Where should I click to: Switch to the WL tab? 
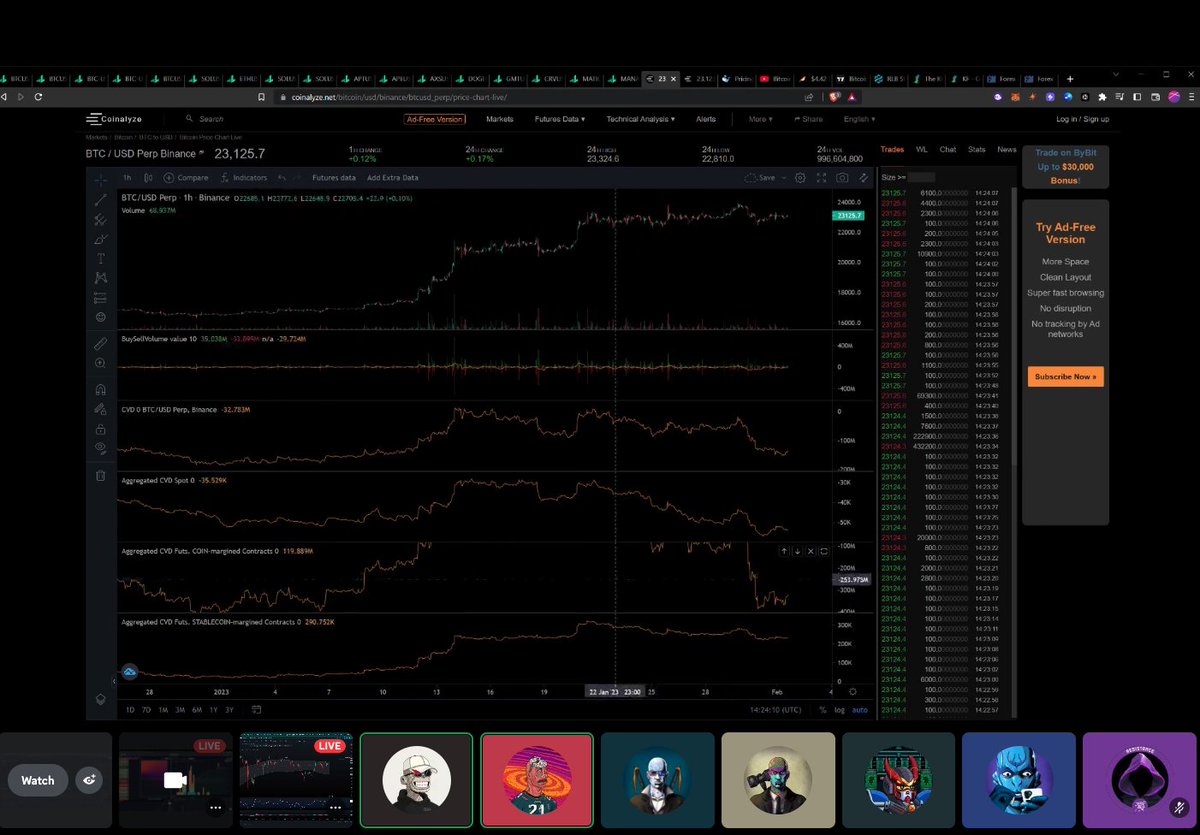pyautogui.click(x=922, y=149)
